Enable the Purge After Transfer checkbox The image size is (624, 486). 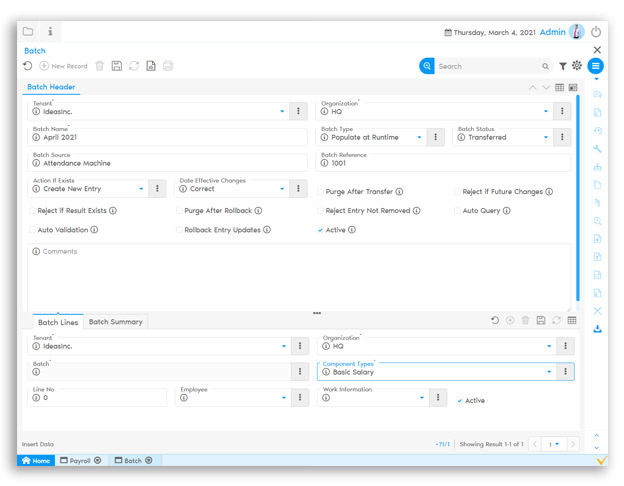320,192
